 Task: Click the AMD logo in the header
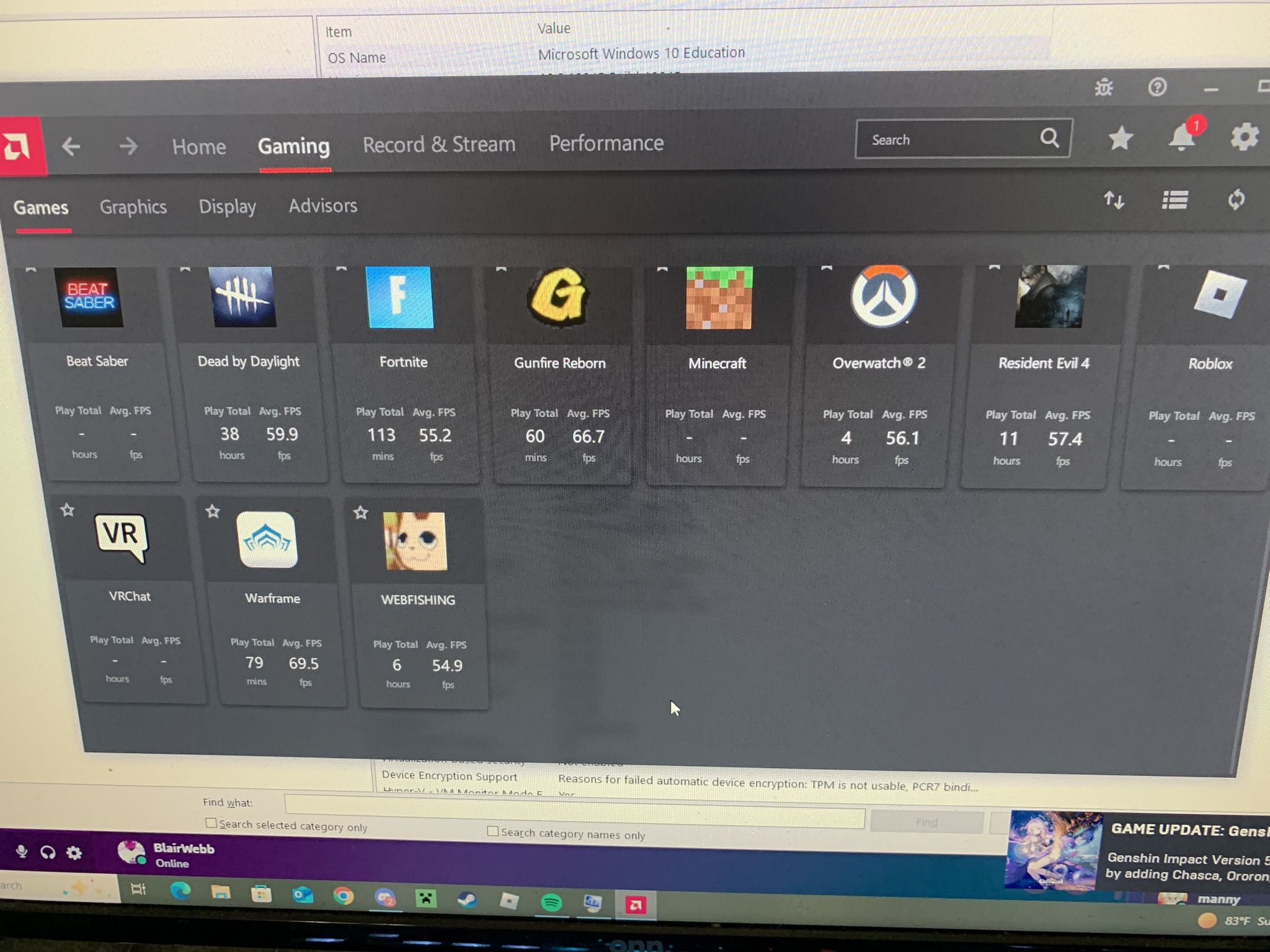[20, 147]
